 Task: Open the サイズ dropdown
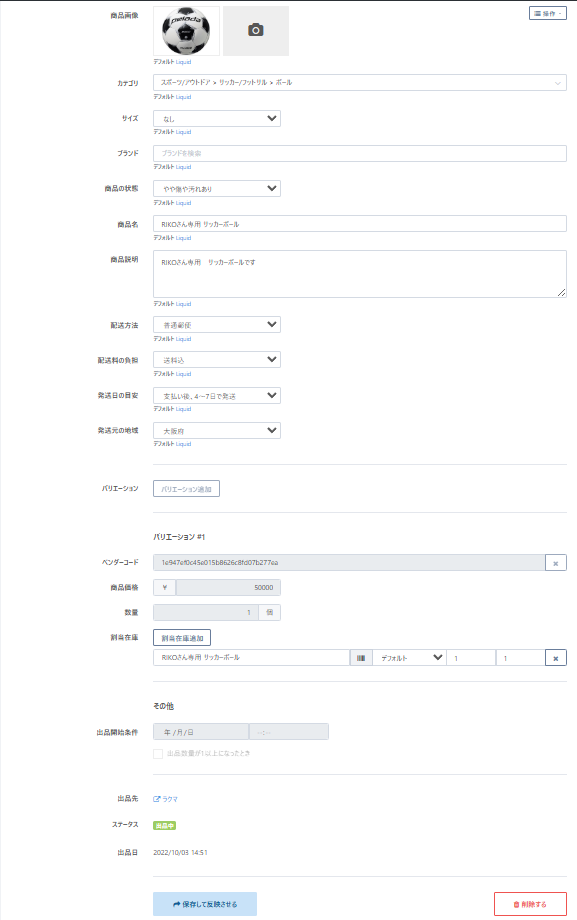217,119
